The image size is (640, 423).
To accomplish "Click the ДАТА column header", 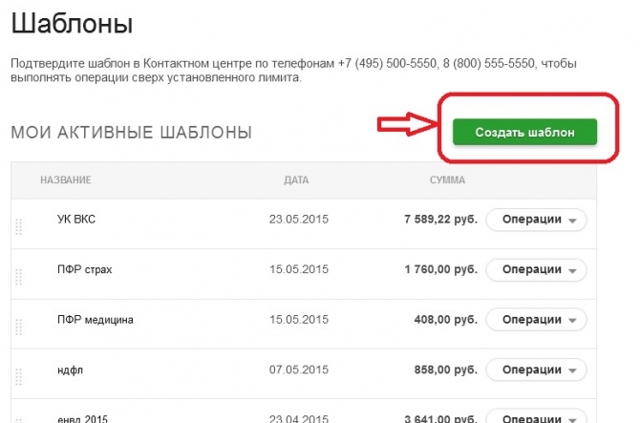I will 297,180.
